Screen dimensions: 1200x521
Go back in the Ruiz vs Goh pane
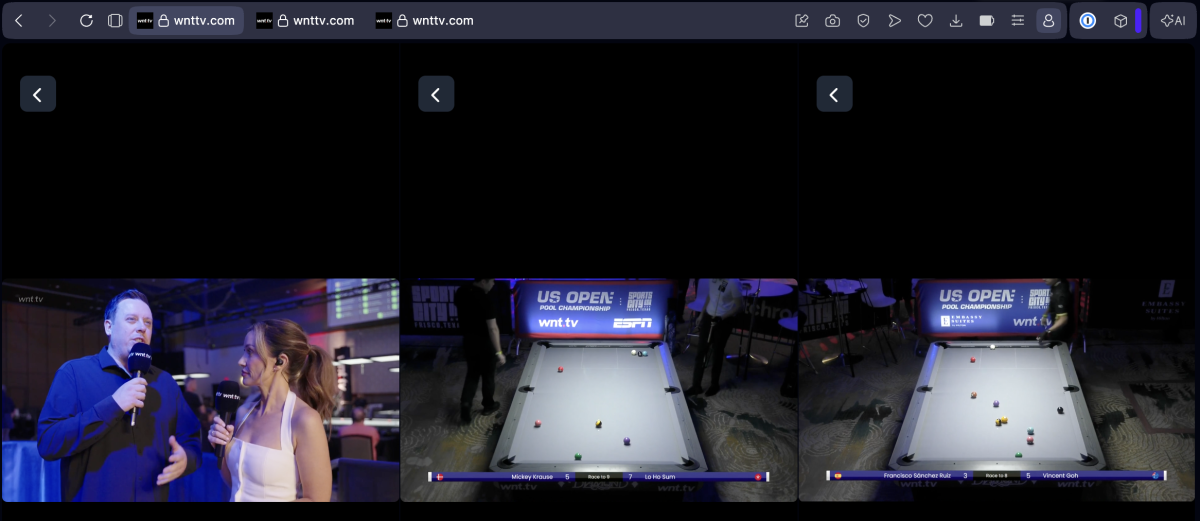click(x=834, y=94)
